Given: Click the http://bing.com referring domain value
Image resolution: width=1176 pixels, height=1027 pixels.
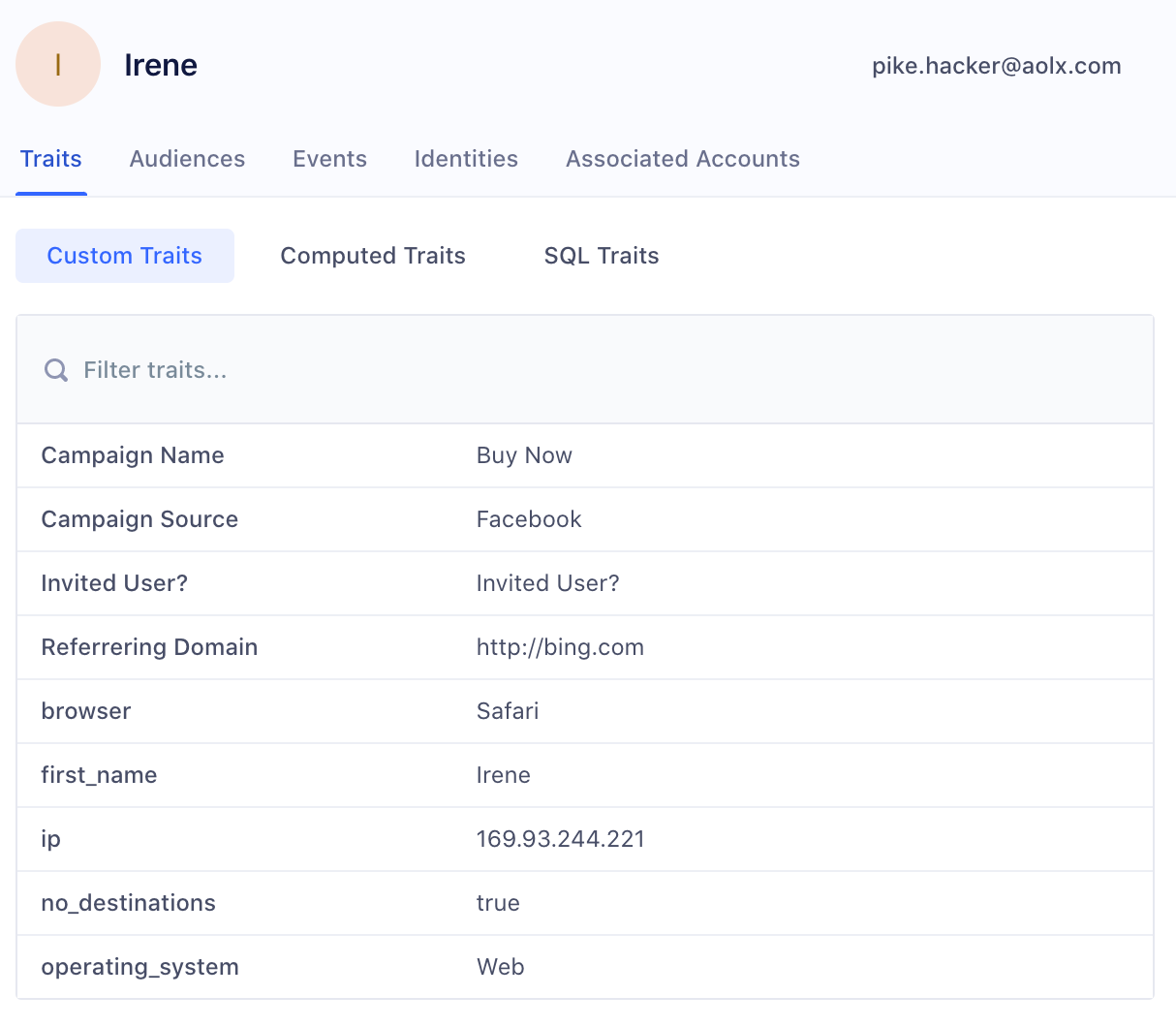Looking at the screenshot, I should 560,647.
